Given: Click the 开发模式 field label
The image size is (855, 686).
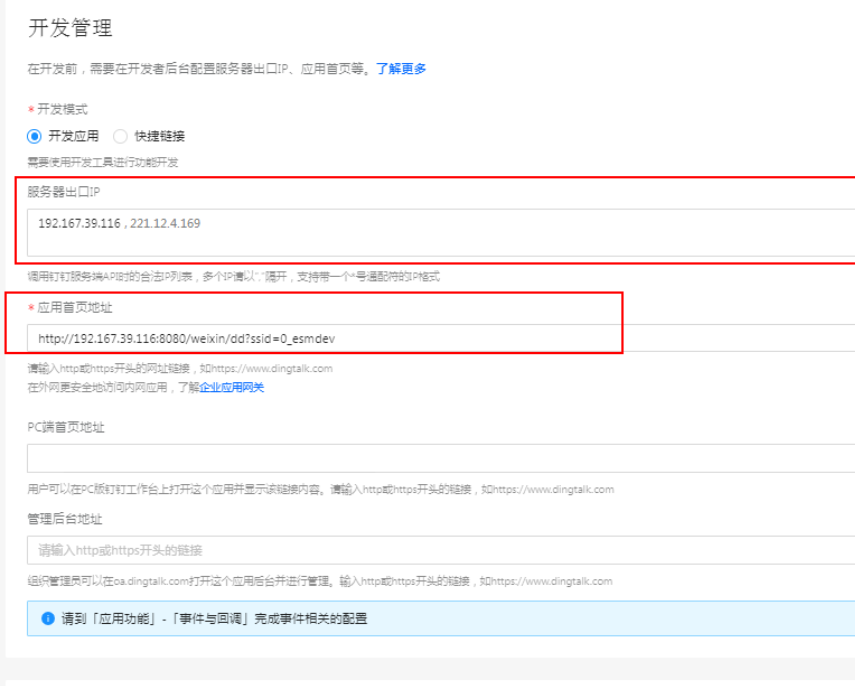Looking at the screenshot, I should (62, 109).
